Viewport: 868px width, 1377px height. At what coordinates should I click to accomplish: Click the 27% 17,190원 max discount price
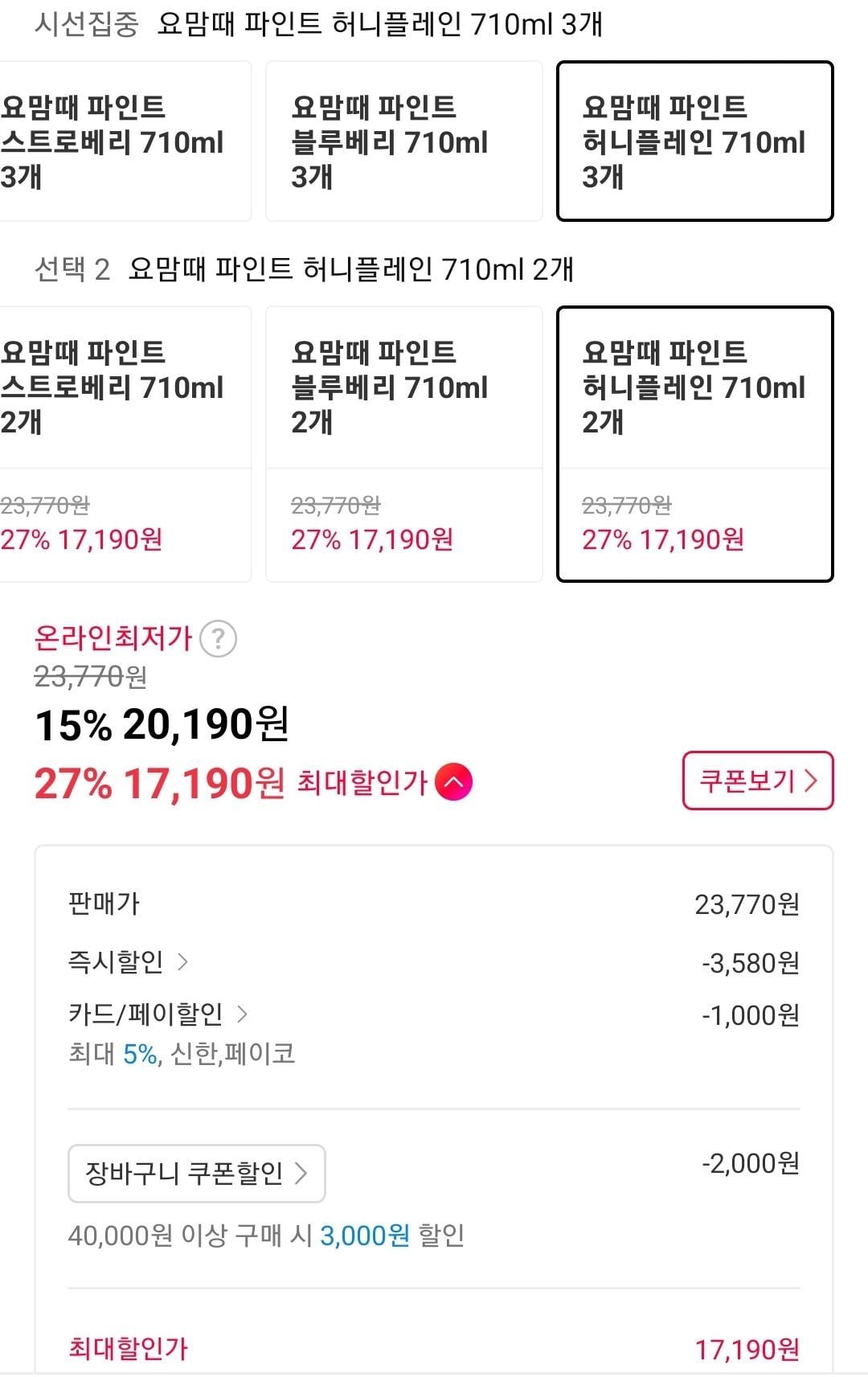tap(159, 783)
